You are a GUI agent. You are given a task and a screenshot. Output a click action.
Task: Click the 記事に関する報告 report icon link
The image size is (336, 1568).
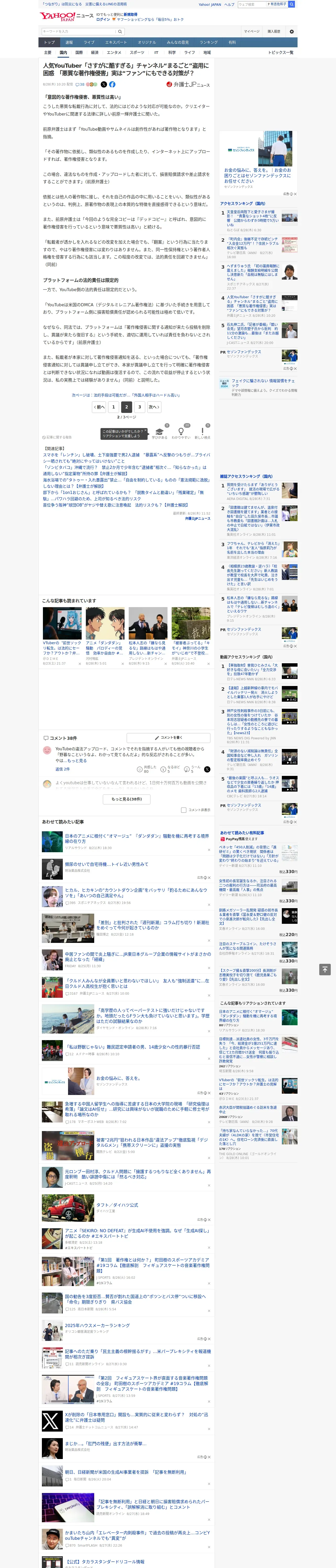coord(57,437)
